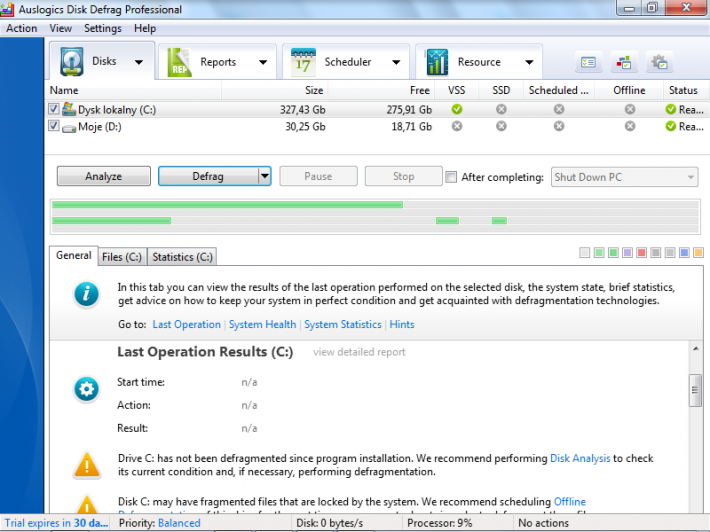
Task: Follow the System Statistics link
Action: [343, 324]
